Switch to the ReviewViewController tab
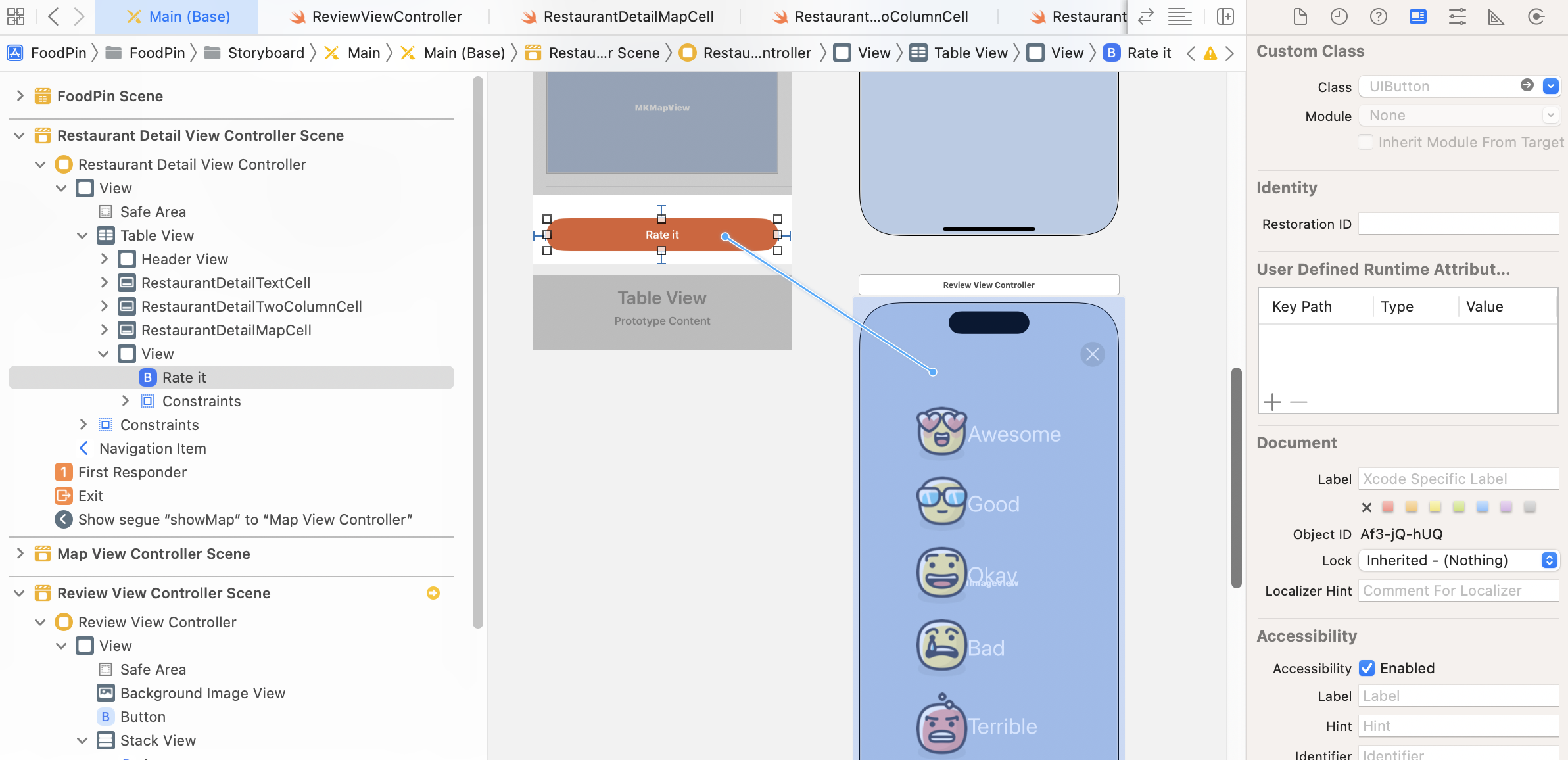 tap(385, 16)
